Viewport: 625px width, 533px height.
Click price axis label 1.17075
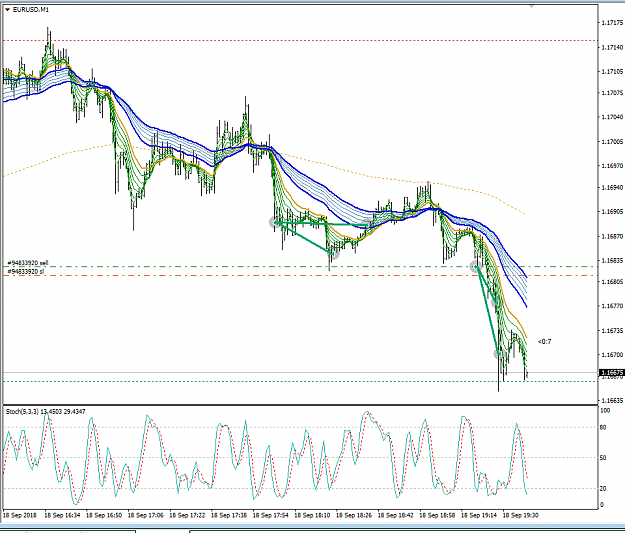coord(612,93)
